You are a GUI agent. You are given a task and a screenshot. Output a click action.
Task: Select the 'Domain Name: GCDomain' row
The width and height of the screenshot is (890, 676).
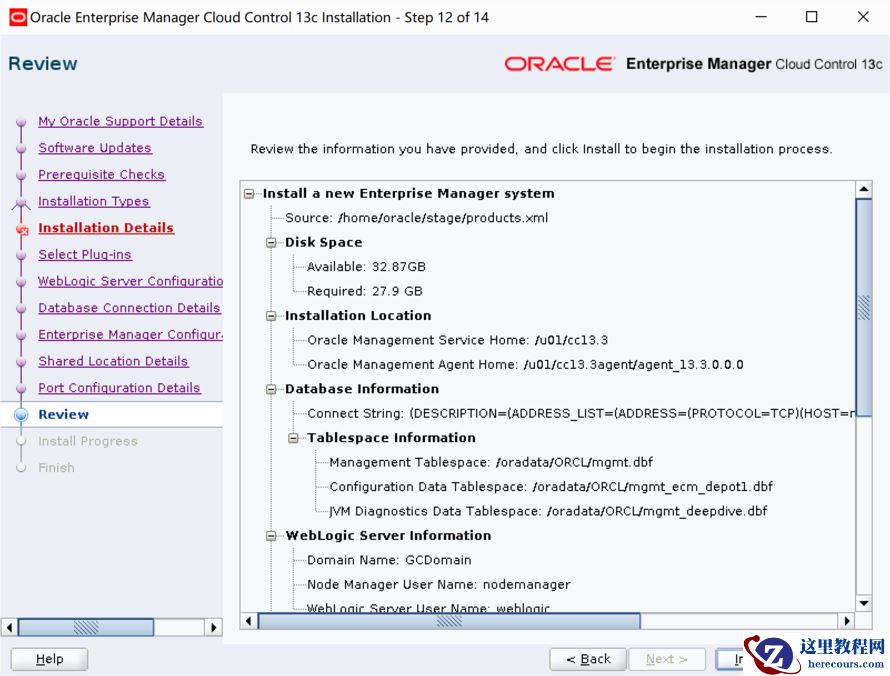389,560
